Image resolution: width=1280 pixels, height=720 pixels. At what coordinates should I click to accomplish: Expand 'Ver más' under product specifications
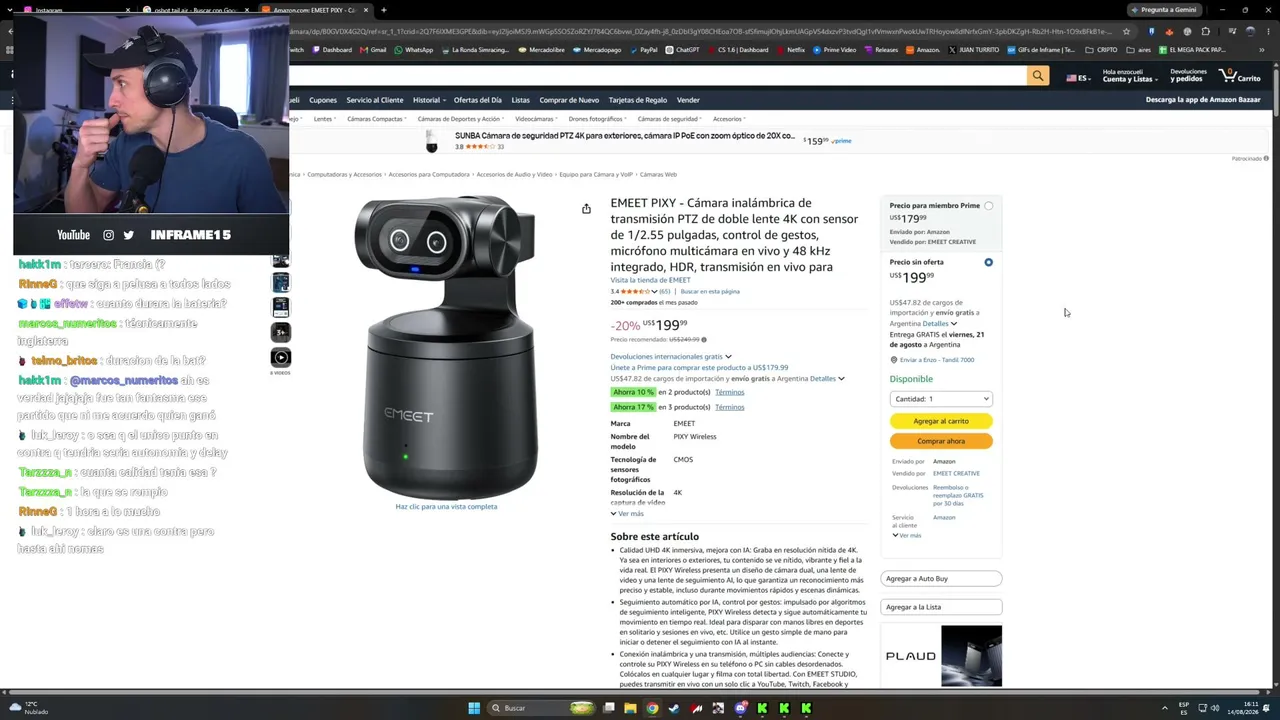pos(627,514)
